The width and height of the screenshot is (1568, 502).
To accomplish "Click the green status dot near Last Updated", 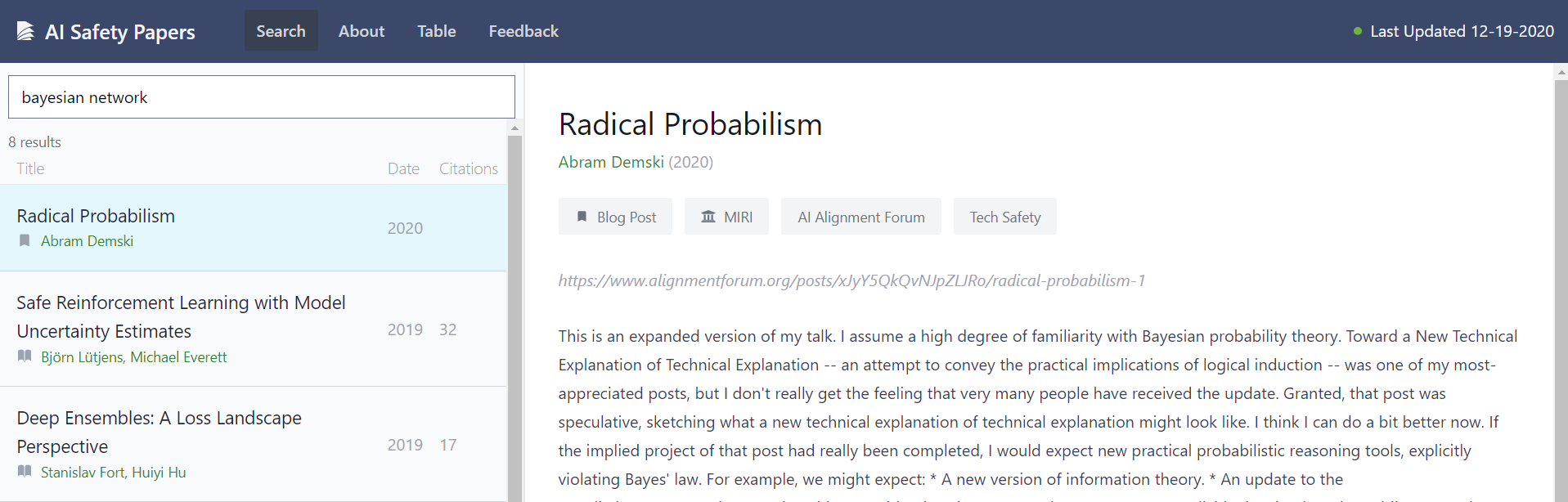I will [1358, 31].
